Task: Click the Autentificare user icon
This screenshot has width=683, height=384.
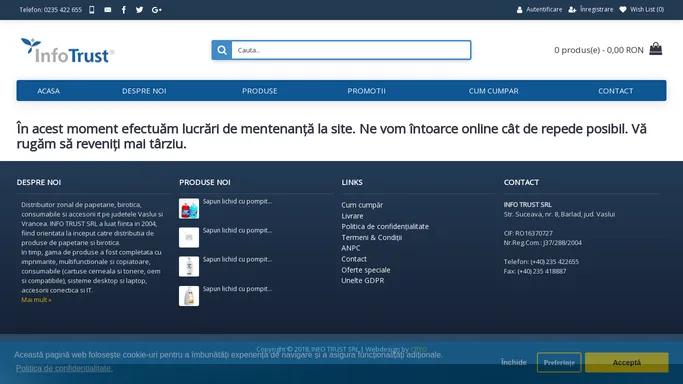Action: (519, 10)
